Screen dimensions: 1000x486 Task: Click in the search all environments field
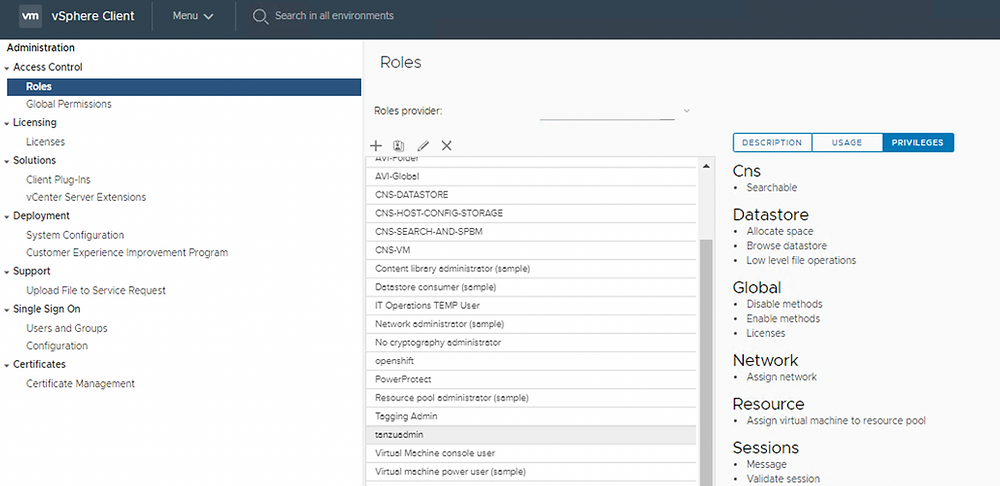tap(334, 15)
